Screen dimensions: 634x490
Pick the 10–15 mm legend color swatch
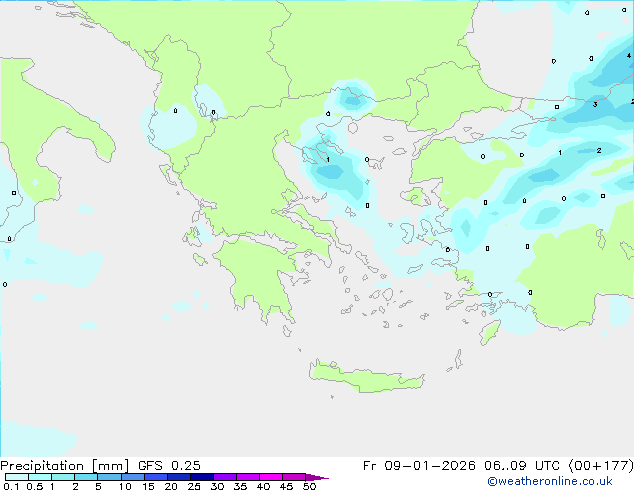[132, 477]
